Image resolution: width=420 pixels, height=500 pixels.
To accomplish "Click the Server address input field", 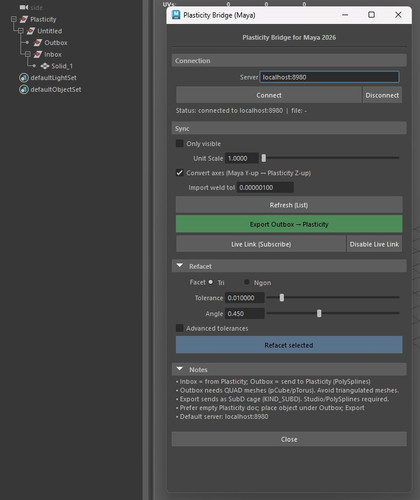I will 329,77.
